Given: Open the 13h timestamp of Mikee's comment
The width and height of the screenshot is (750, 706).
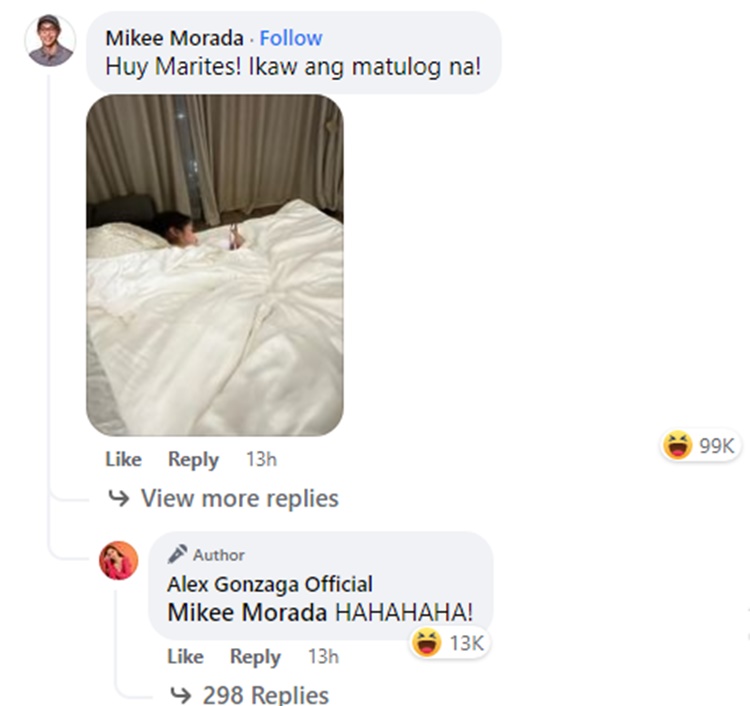Looking at the screenshot, I should pos(261,459).
